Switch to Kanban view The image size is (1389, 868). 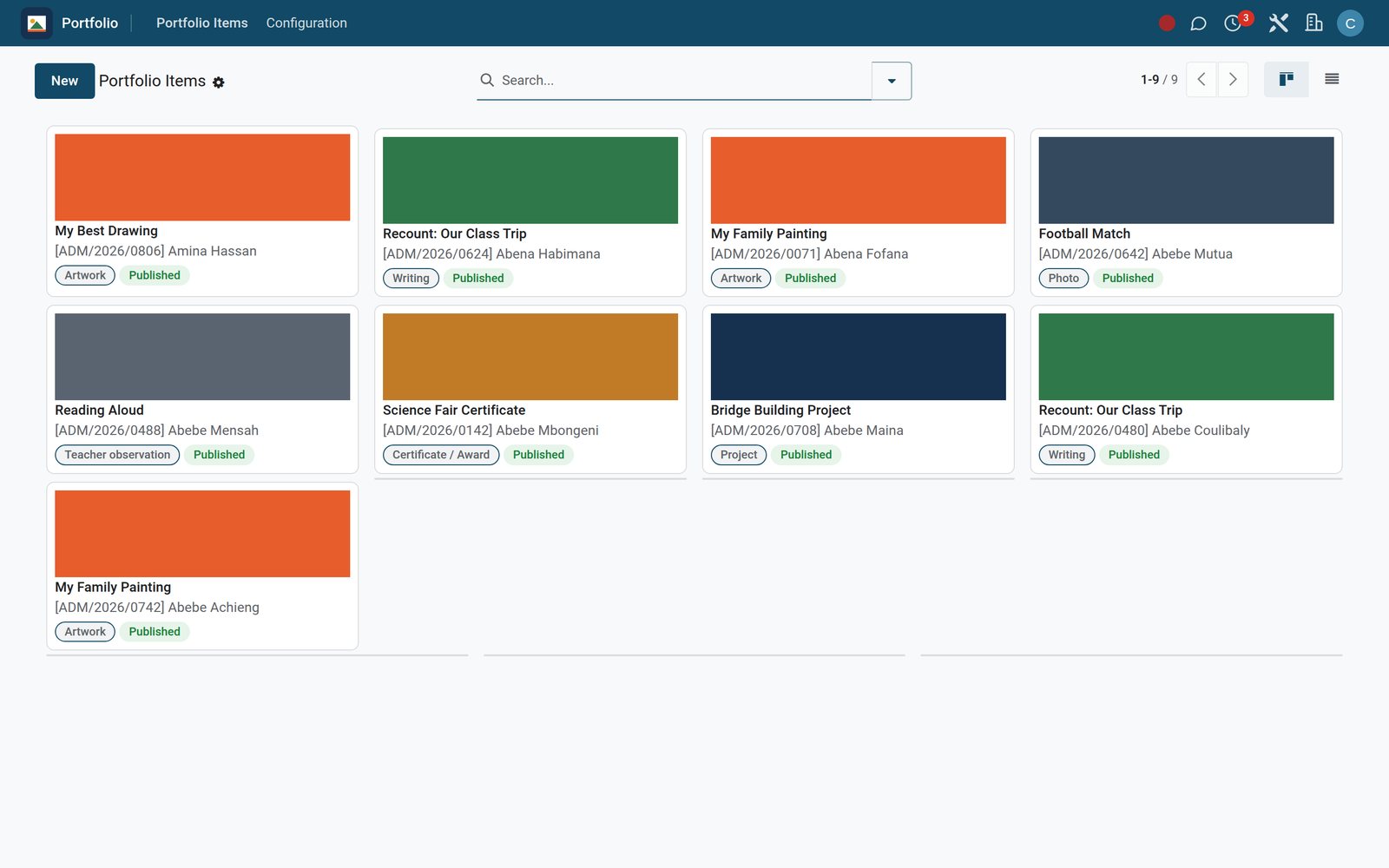[1287, 80]
